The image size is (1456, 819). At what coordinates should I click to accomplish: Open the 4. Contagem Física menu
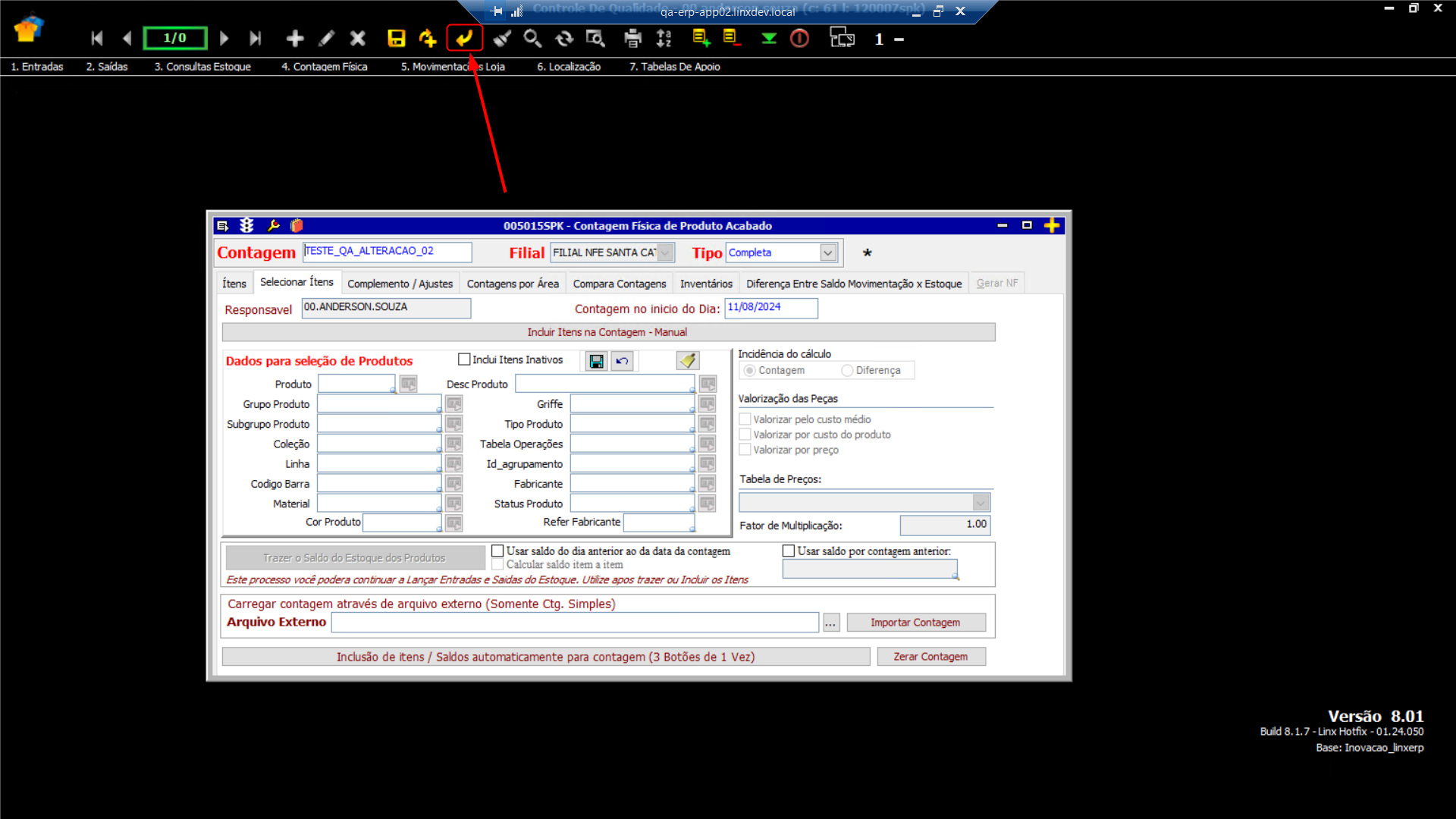tap(325, 67)
